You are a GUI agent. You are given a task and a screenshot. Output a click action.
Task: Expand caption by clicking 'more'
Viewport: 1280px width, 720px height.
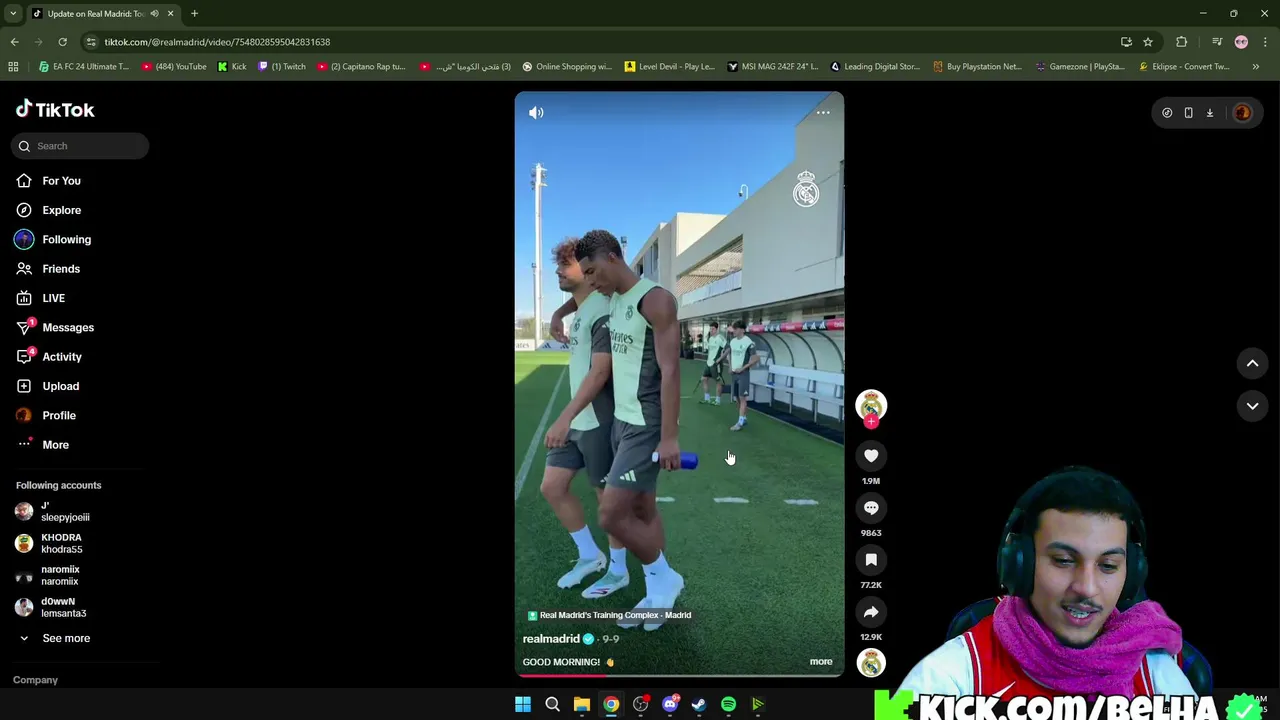[x=820, y=661]
